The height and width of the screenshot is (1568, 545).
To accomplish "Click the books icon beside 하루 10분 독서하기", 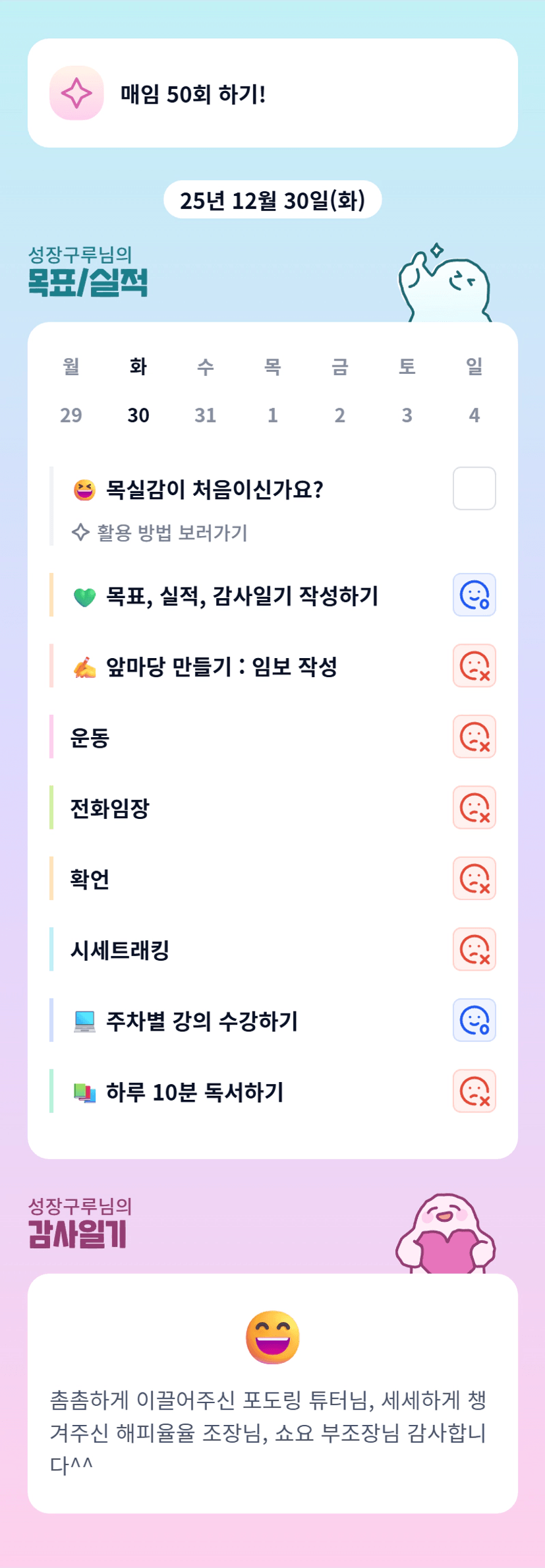I will [84, 1092].
